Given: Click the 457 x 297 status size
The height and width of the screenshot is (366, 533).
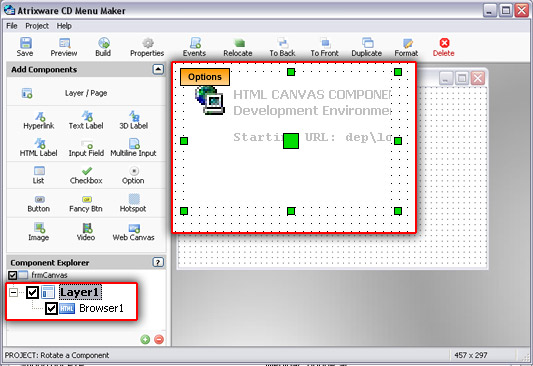Looking at the screenshot, I should point(471,355).
